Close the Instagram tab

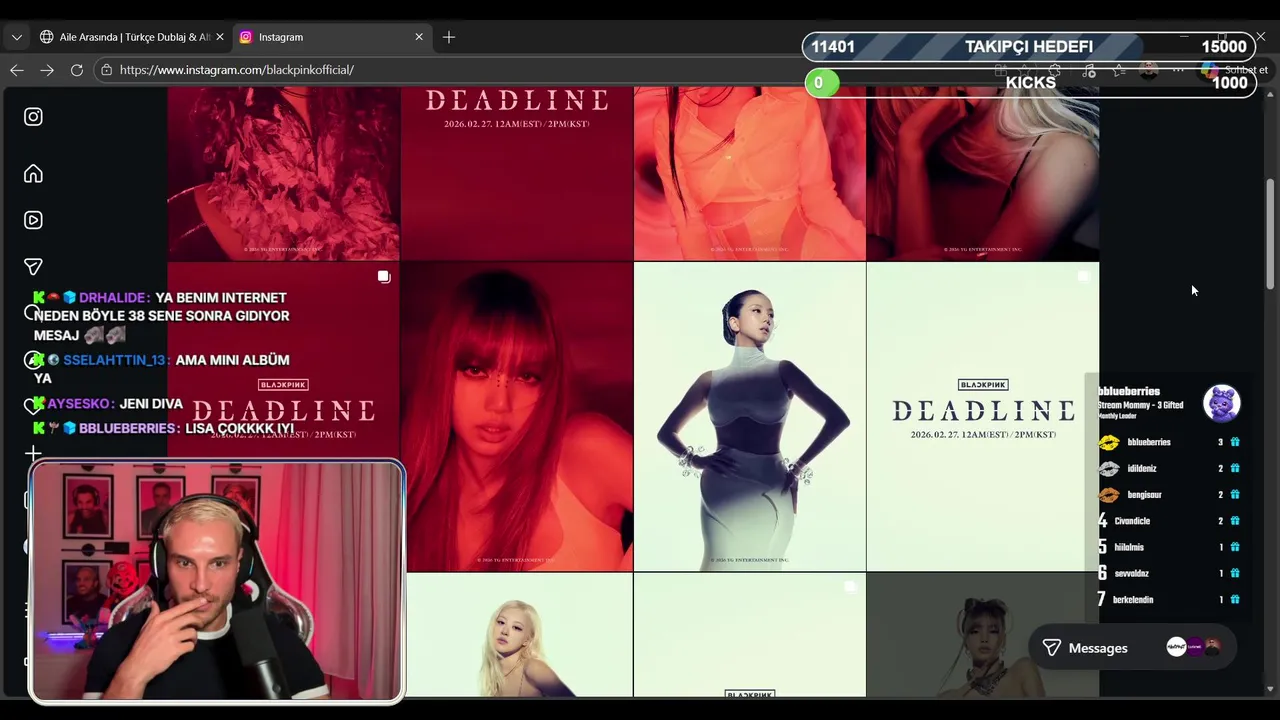click(x=419, y=37)
